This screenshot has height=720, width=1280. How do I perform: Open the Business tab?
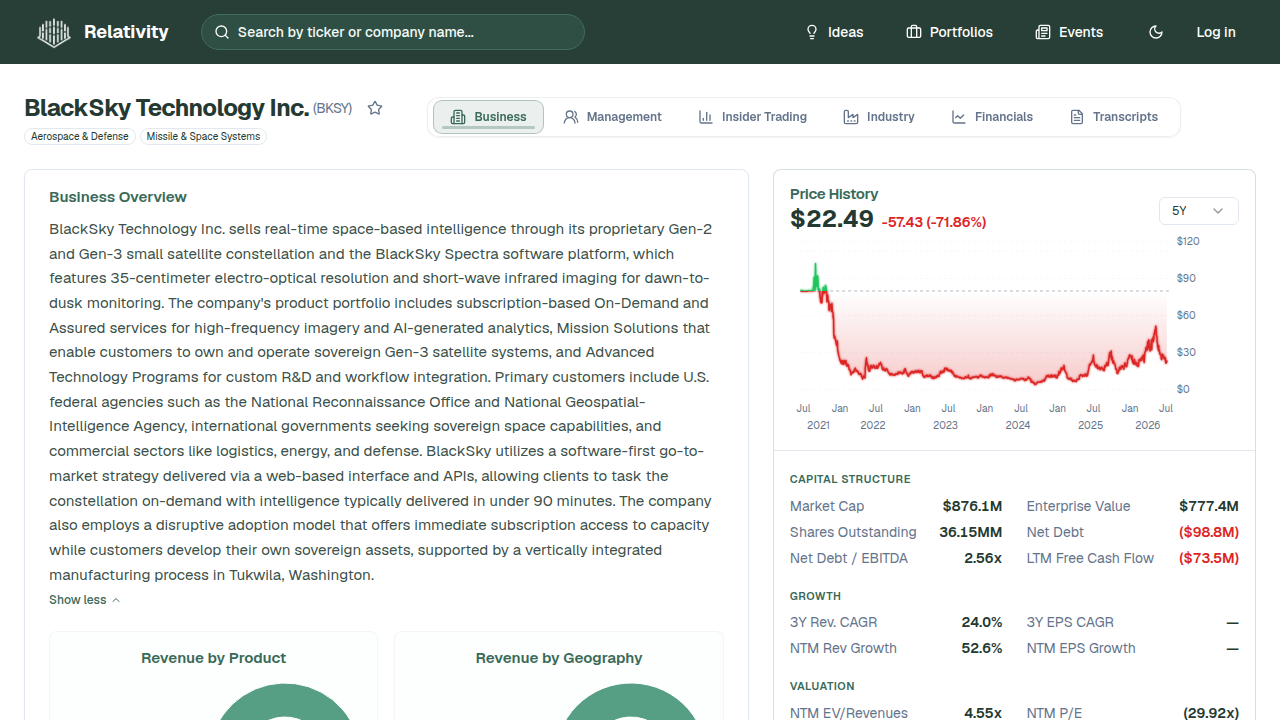tap(488, 117)
